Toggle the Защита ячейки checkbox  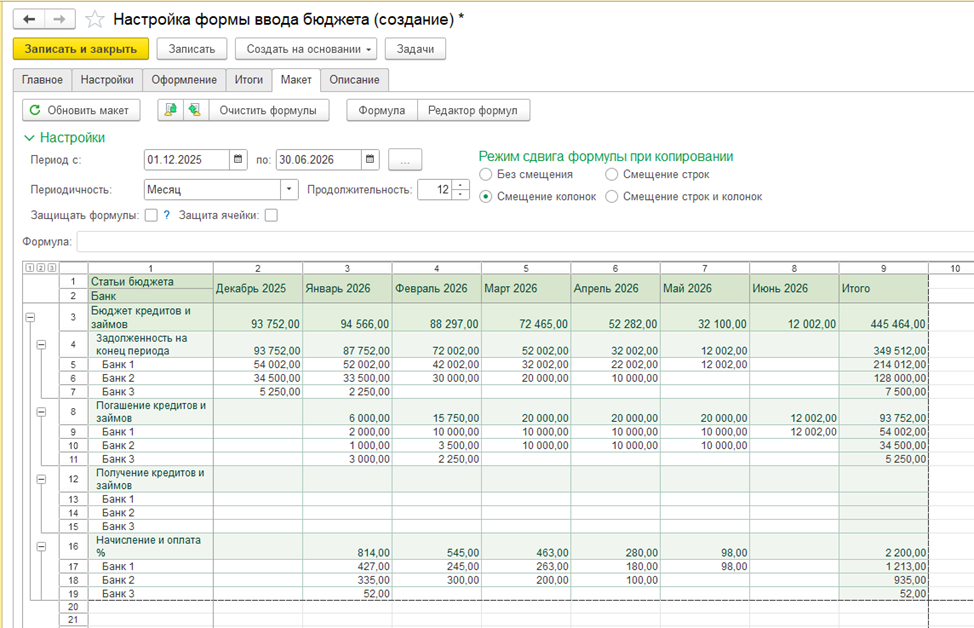(x=270, y=215)
